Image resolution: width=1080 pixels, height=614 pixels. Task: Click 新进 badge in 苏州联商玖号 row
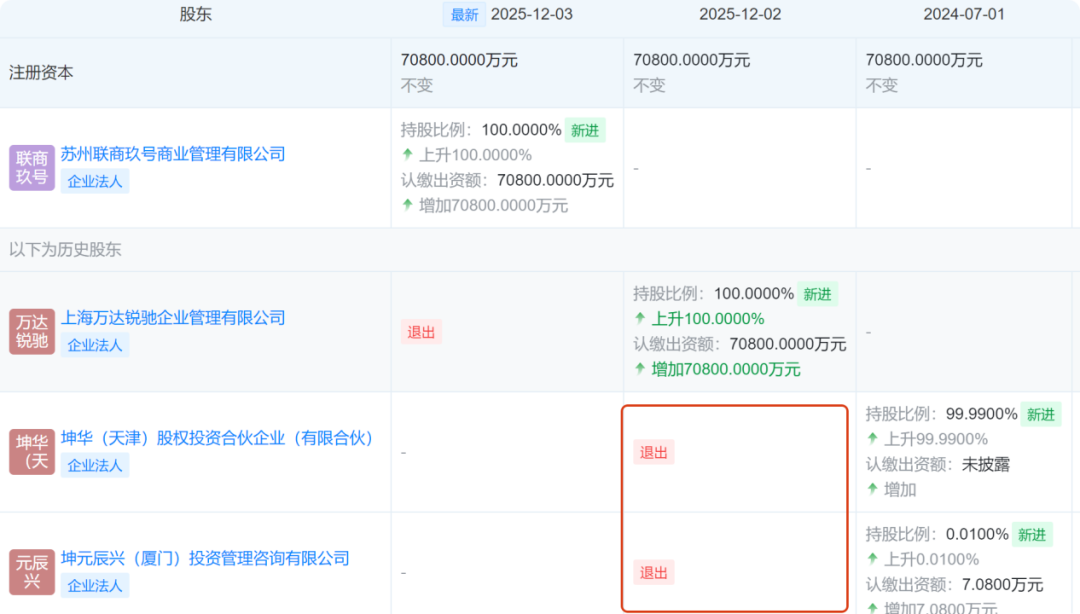(585, 130)
